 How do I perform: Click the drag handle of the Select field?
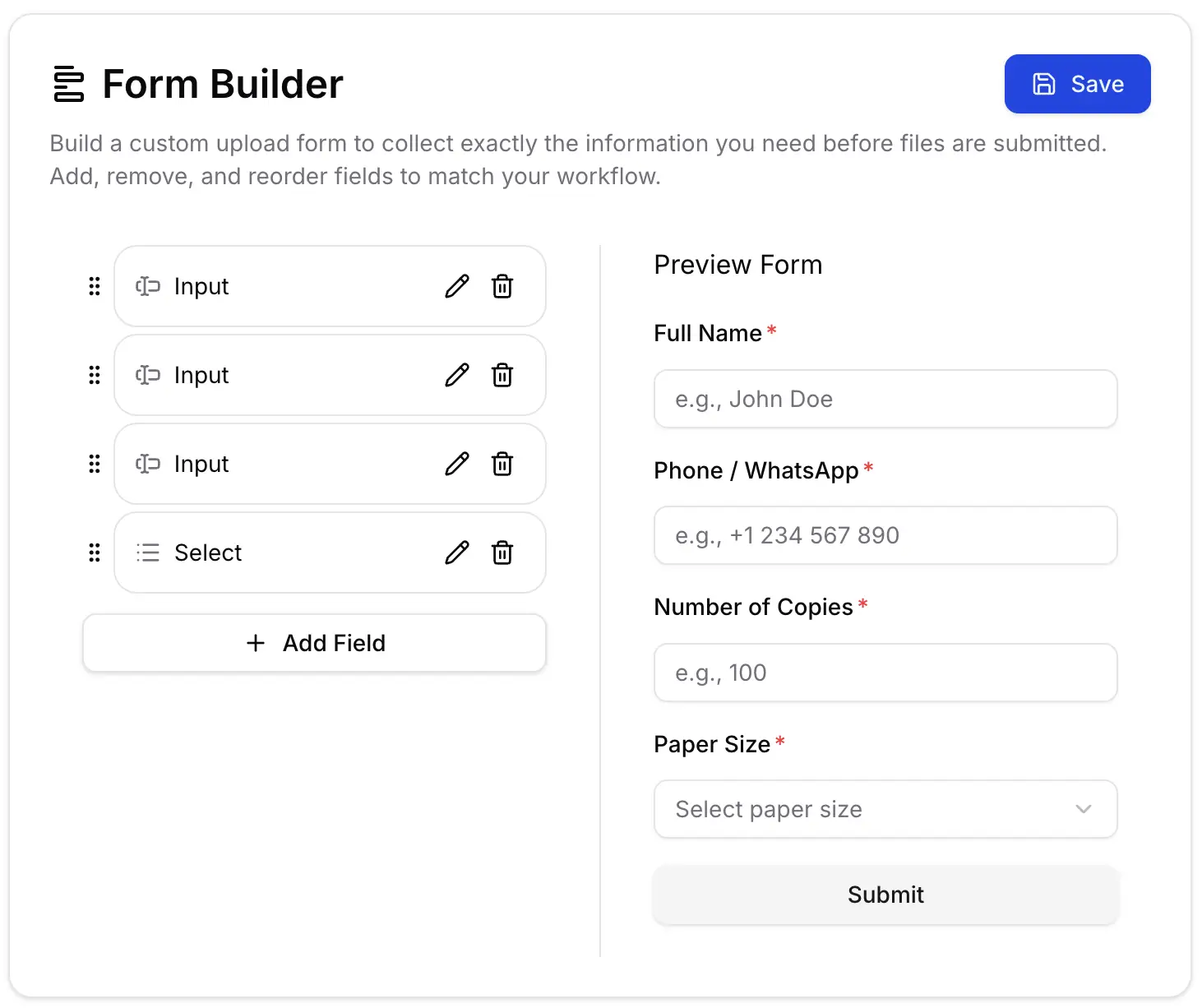(94, 553)
